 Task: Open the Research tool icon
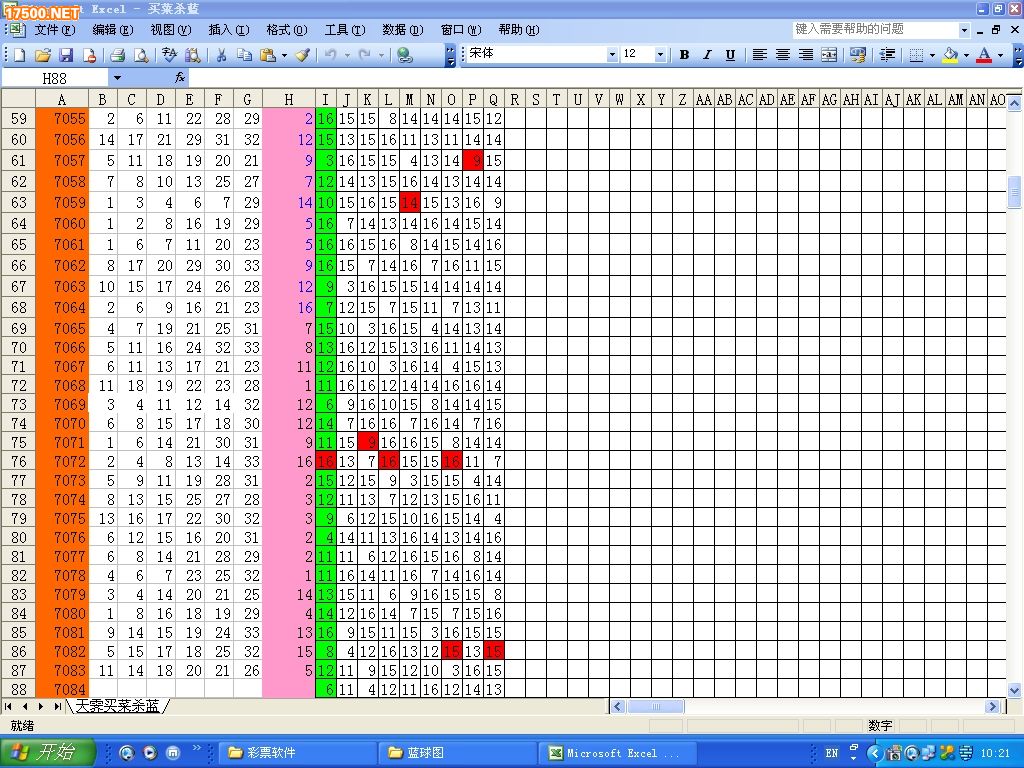(193, 56)
